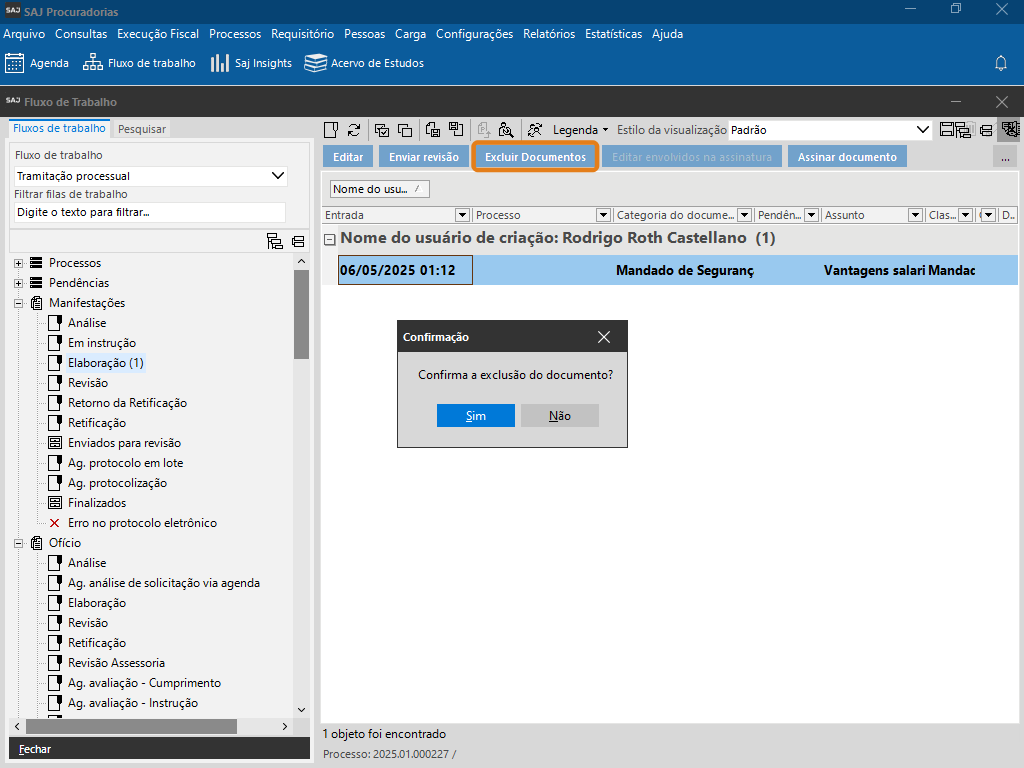The image size is (1024, 768).
Task: Expand the Processos tree node
Action: [18, 263]
